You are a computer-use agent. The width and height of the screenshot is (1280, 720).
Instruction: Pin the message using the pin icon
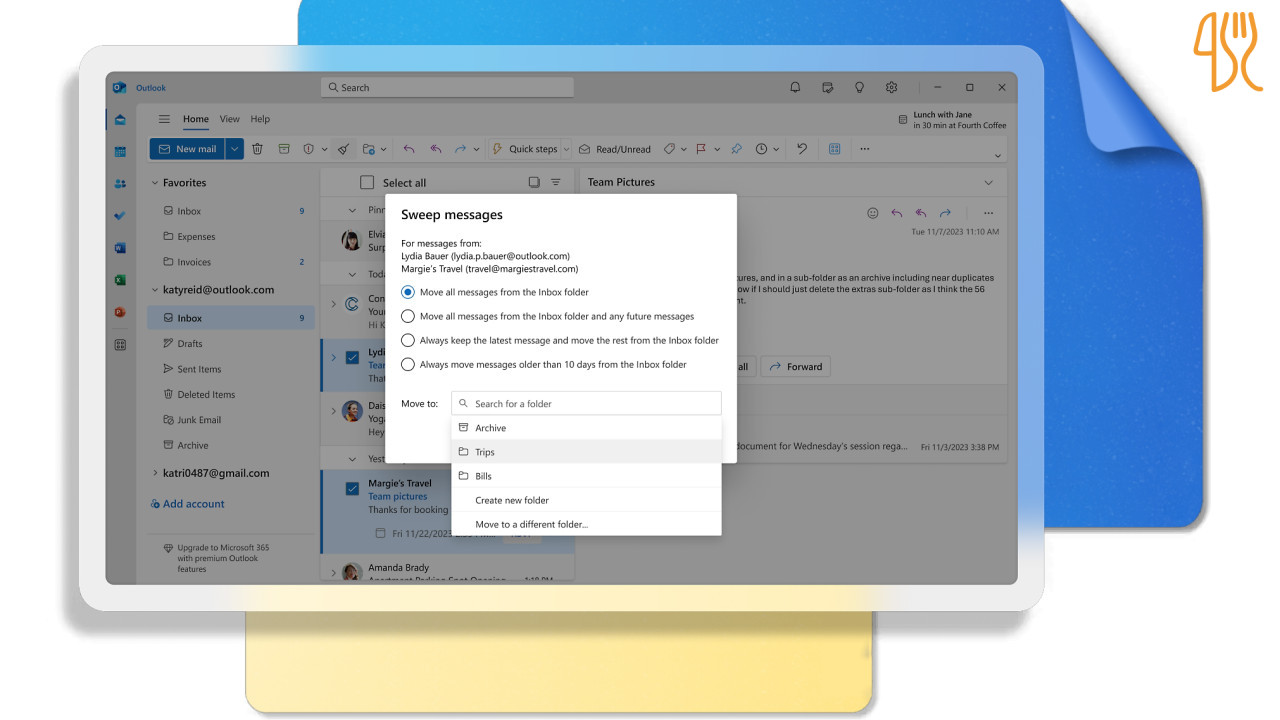pos(736,149)
